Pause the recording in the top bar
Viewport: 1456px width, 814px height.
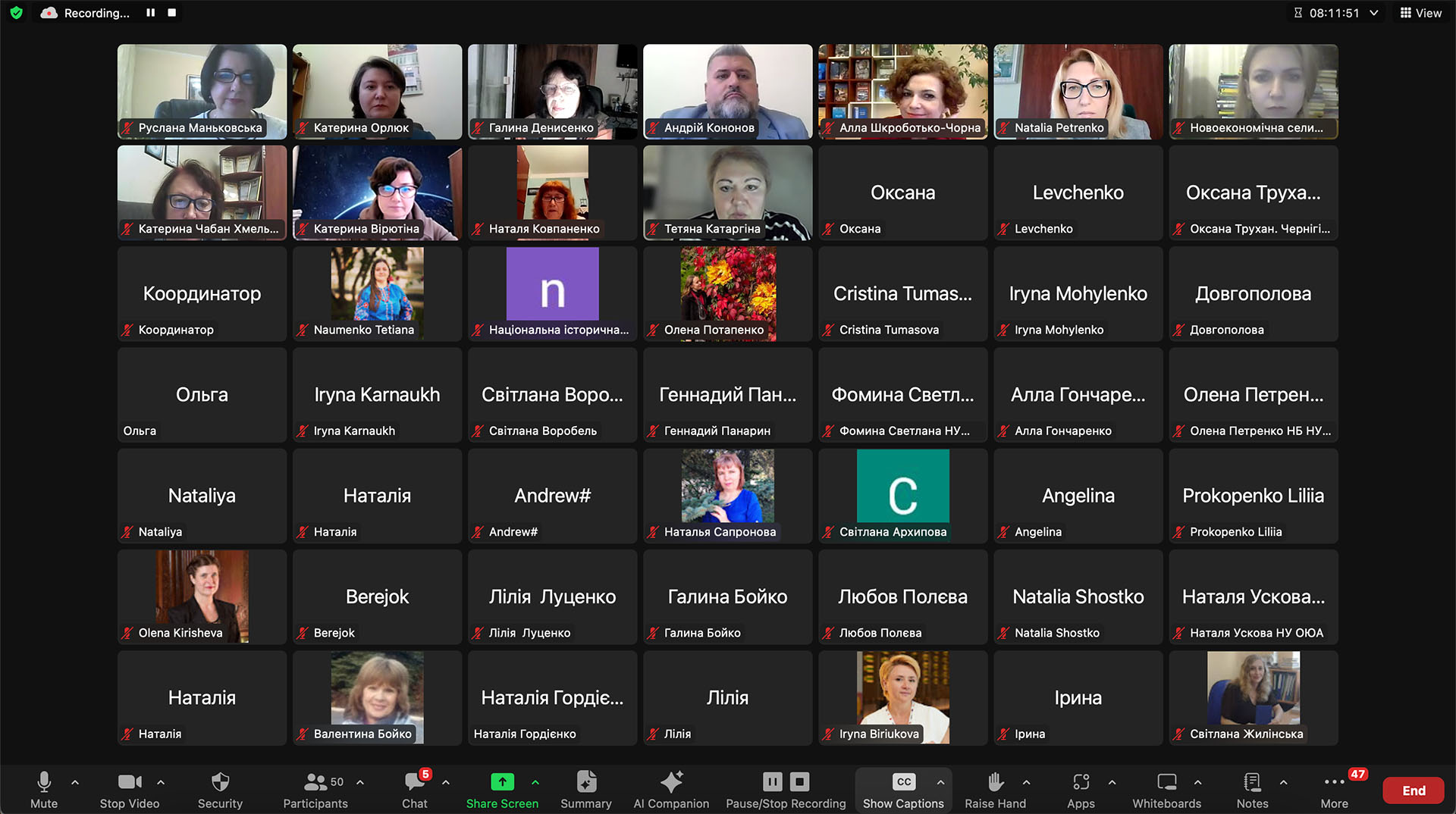(x=151, y=13)
